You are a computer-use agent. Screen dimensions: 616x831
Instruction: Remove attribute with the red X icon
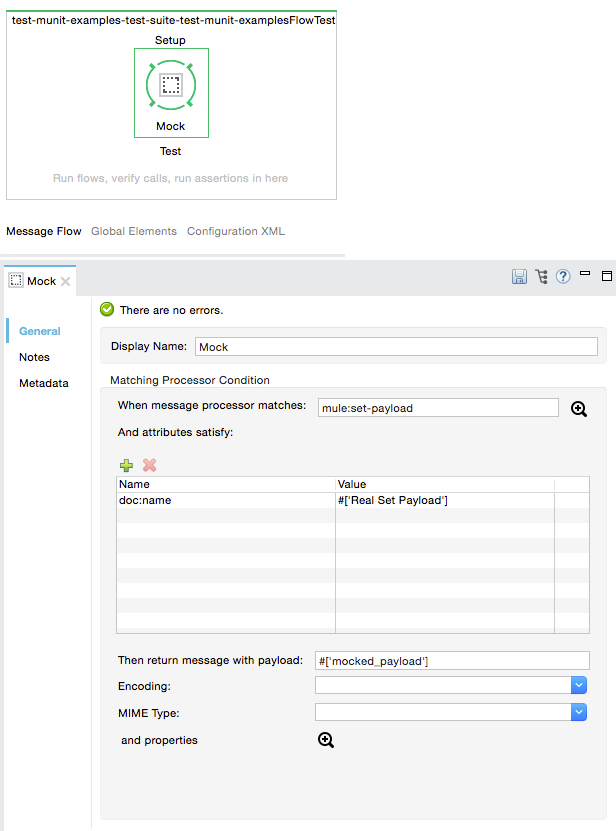[x=150, y=465]
